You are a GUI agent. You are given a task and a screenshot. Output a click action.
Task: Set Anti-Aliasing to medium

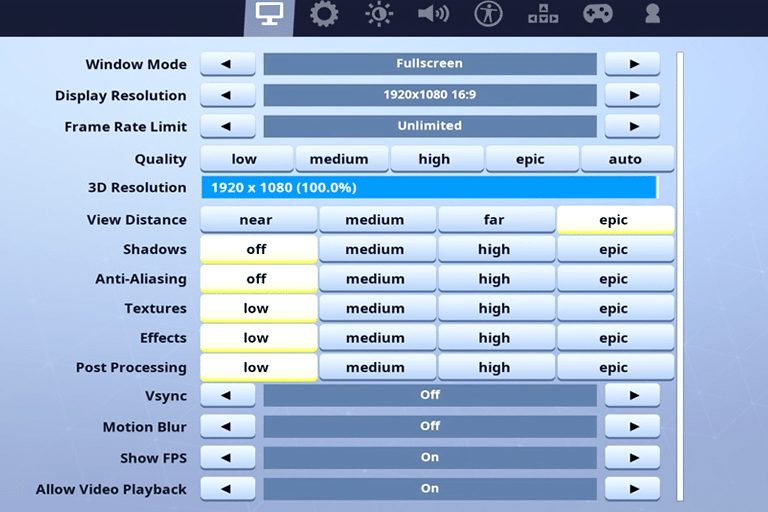pyautogui.click(x=378, y=279)
